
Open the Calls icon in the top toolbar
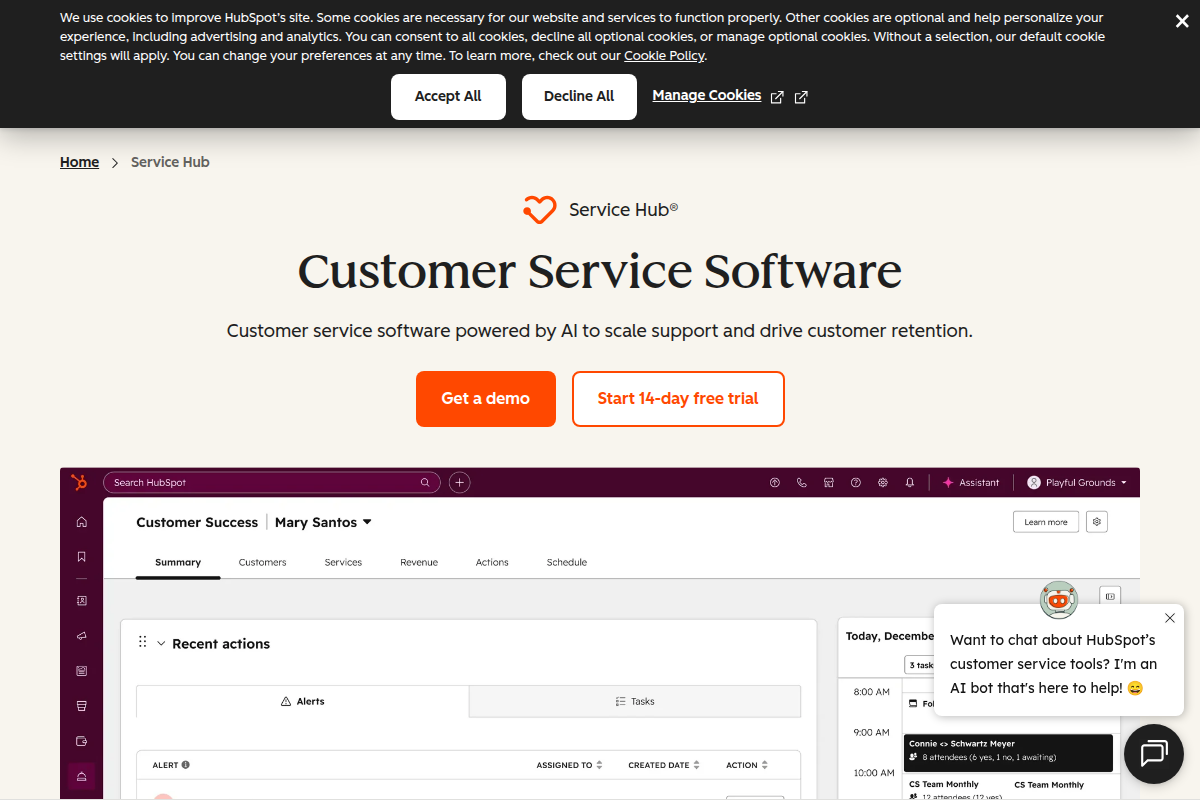pyautogui.click(x=801, y=482)
